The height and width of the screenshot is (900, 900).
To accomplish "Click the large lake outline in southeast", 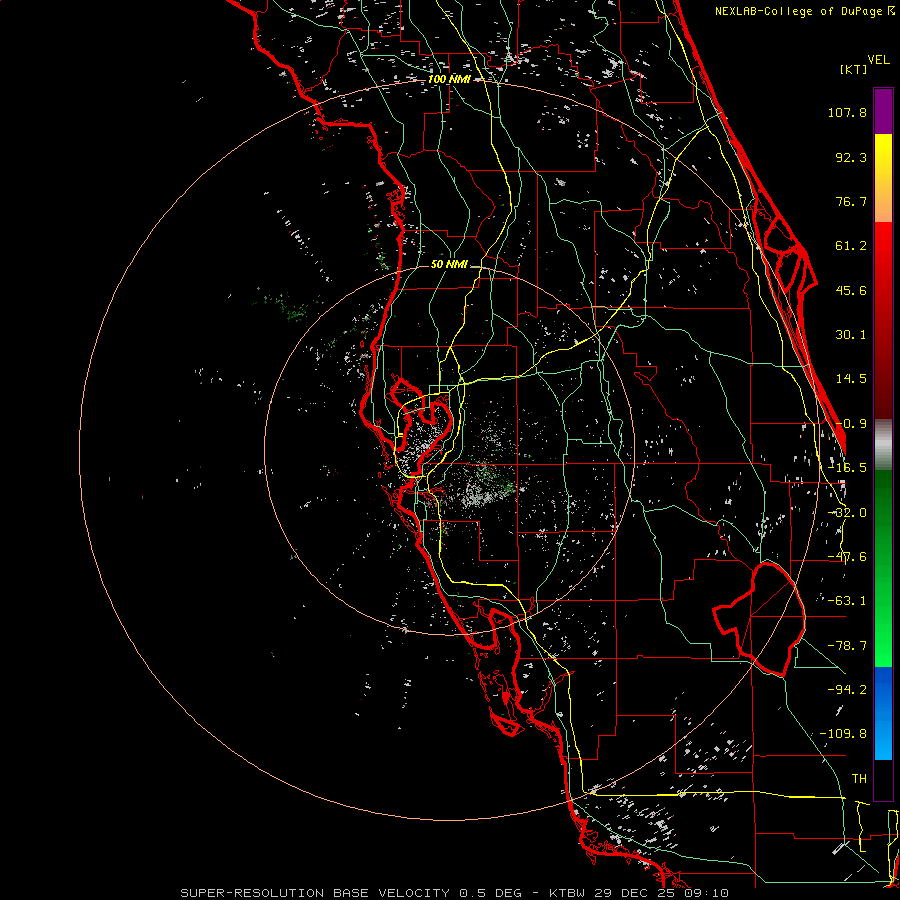I will tap(761, 619).
